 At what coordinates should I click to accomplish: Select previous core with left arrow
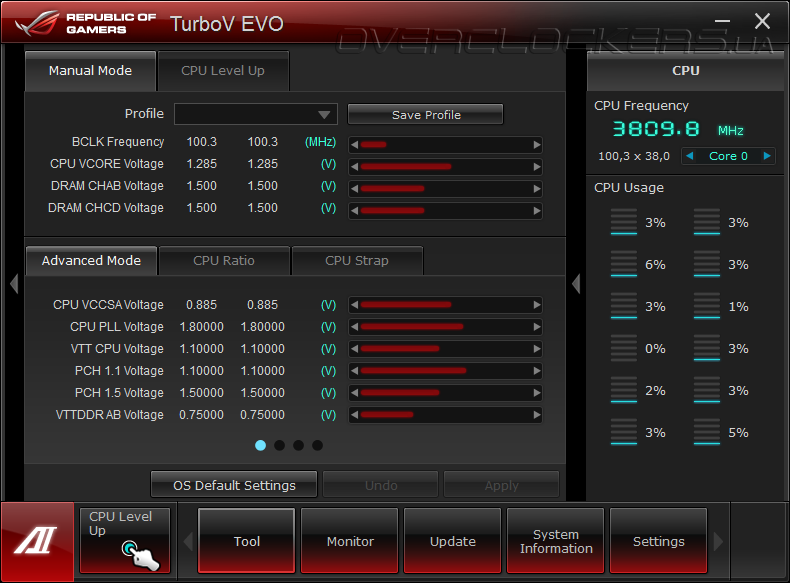[690, 156]
